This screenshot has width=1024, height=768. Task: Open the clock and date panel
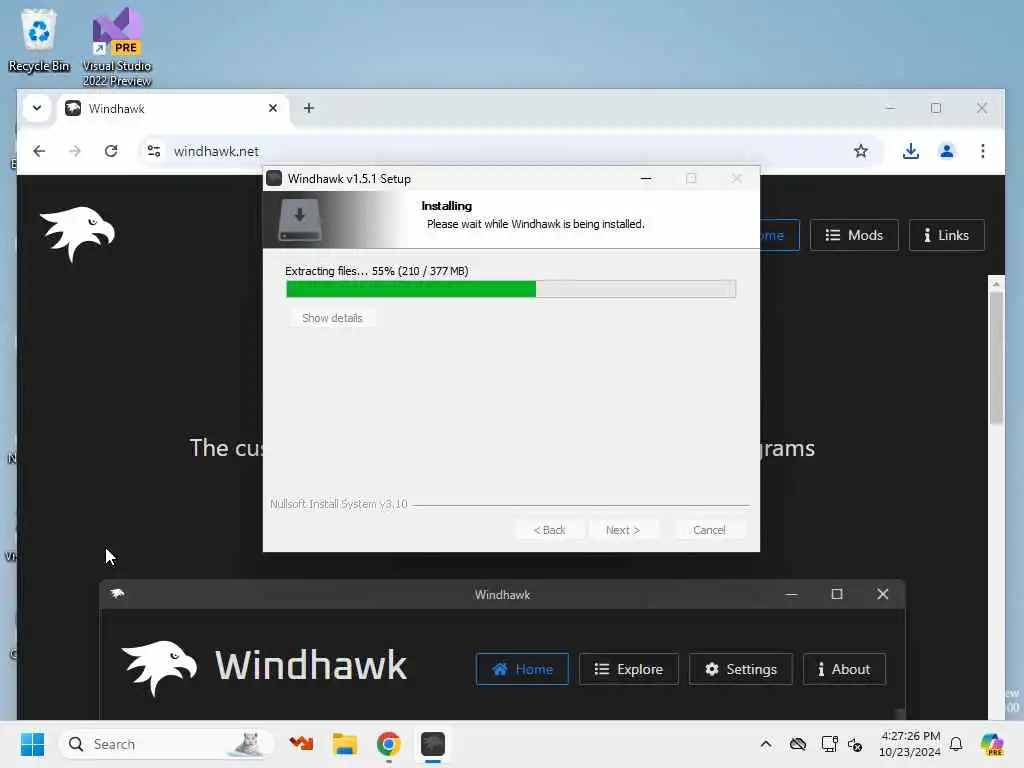click(x=910, y=744)
